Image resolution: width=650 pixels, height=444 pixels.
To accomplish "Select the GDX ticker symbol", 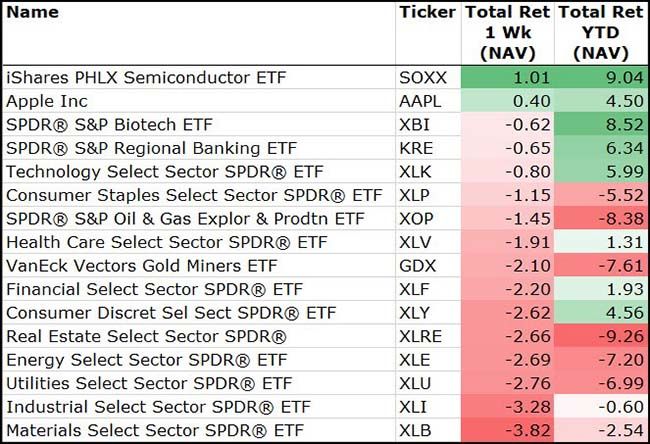I will click(418, 266).
